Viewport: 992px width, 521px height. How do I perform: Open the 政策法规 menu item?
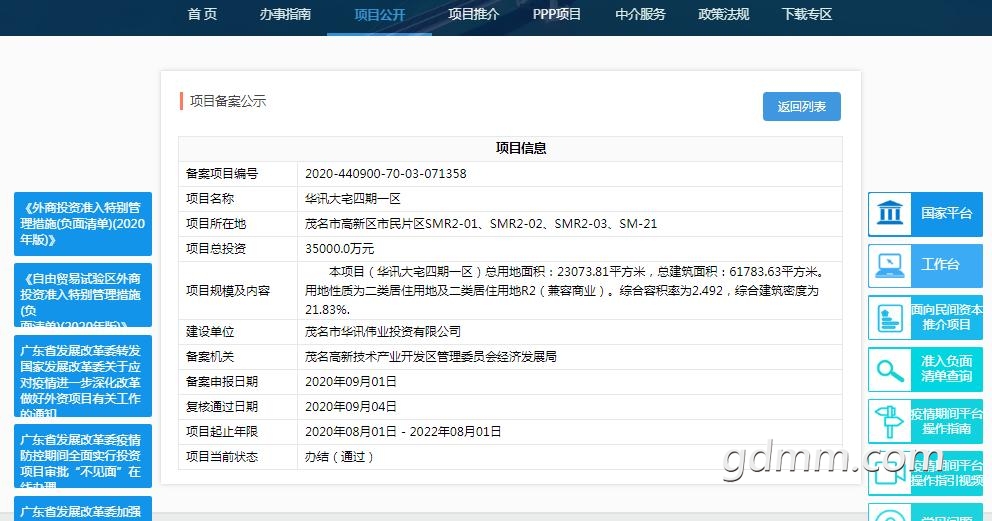[724, 14]
